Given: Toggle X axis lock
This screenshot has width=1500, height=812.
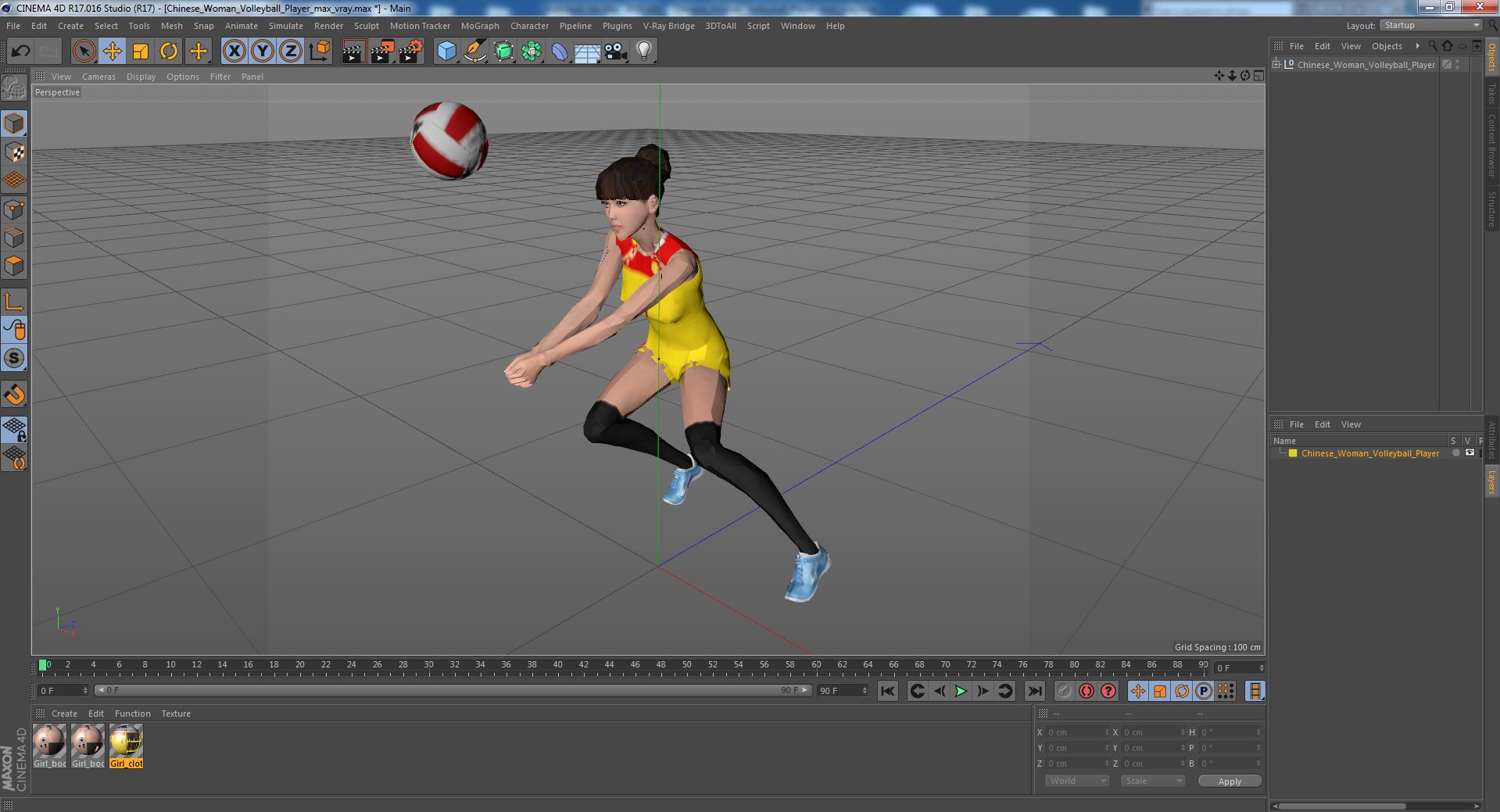Looking at the screenshot, I should point(234,52).
